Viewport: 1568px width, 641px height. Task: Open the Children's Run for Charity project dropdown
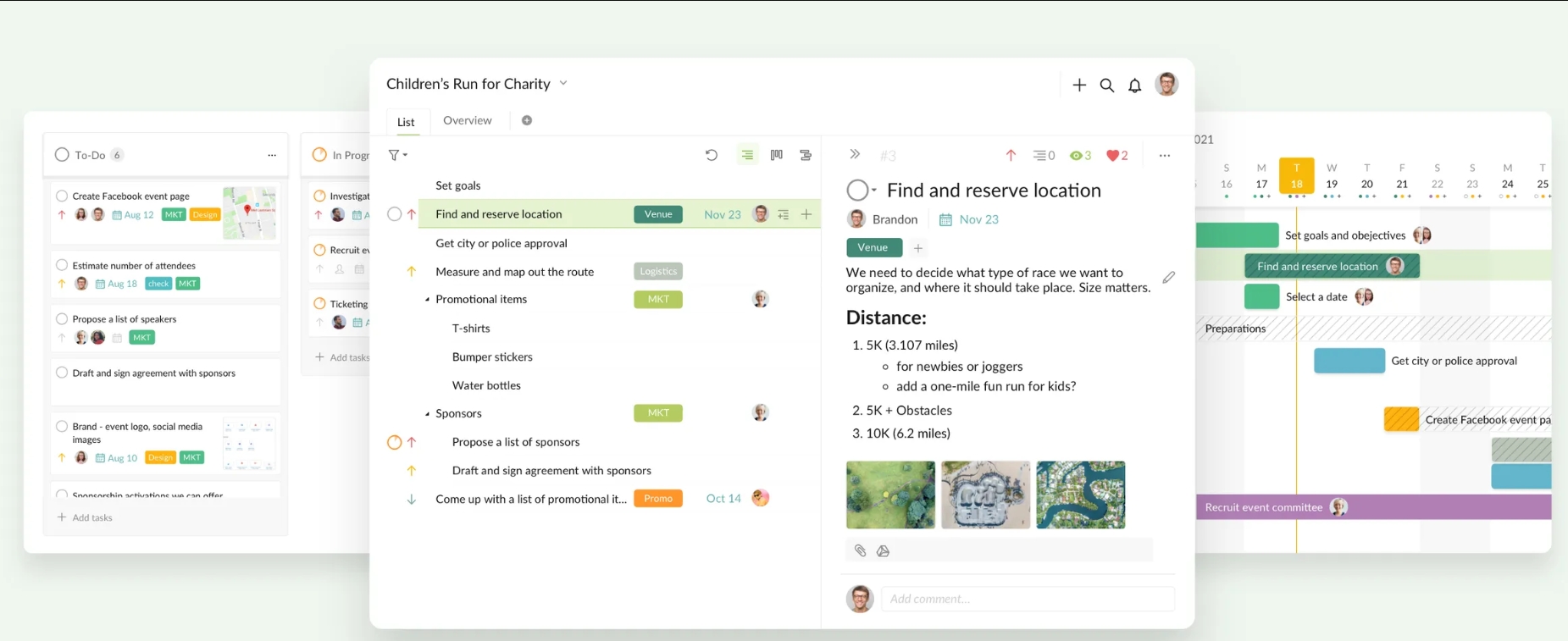tap(563, 83)
